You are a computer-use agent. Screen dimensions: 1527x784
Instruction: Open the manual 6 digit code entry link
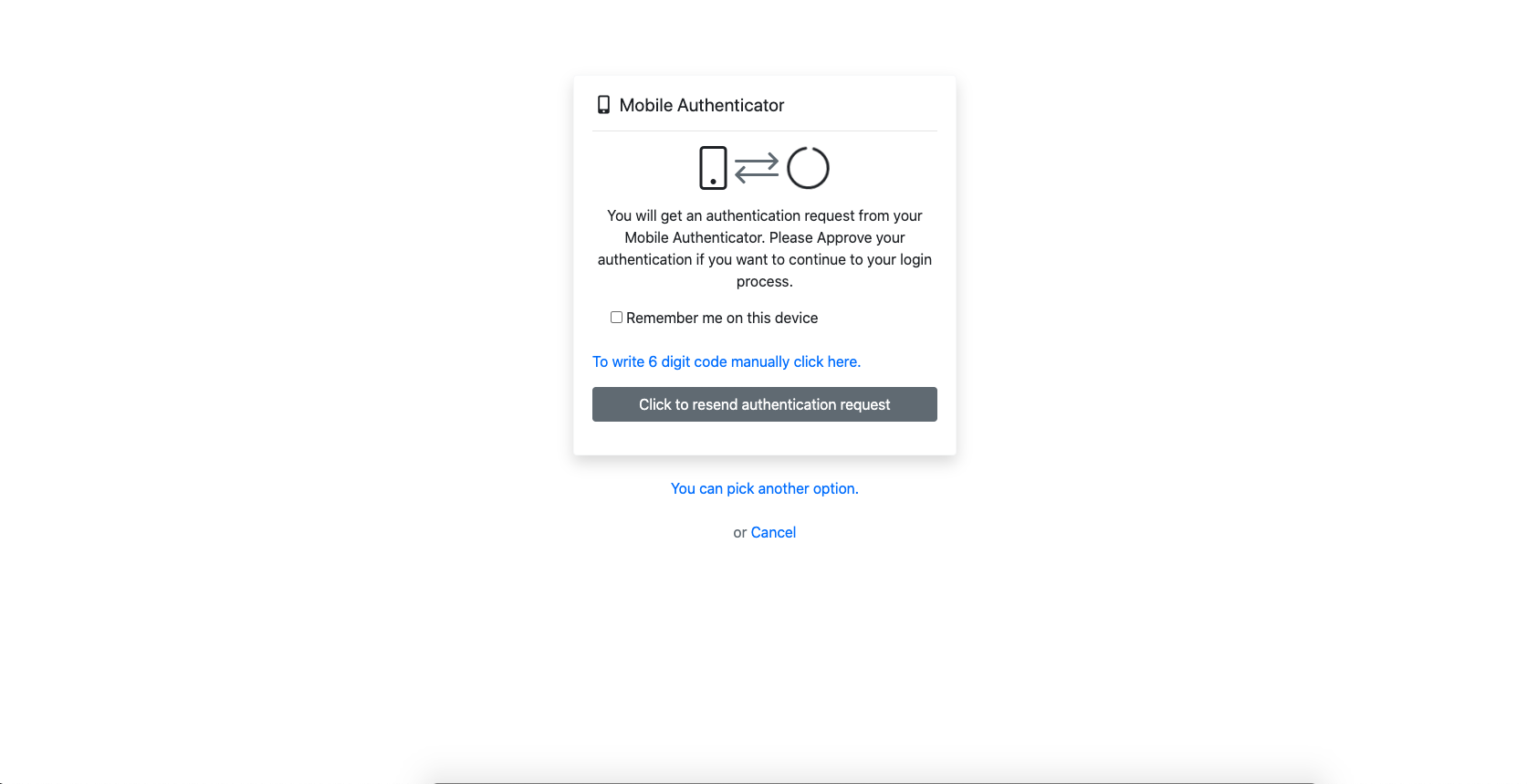click(727, 361)
